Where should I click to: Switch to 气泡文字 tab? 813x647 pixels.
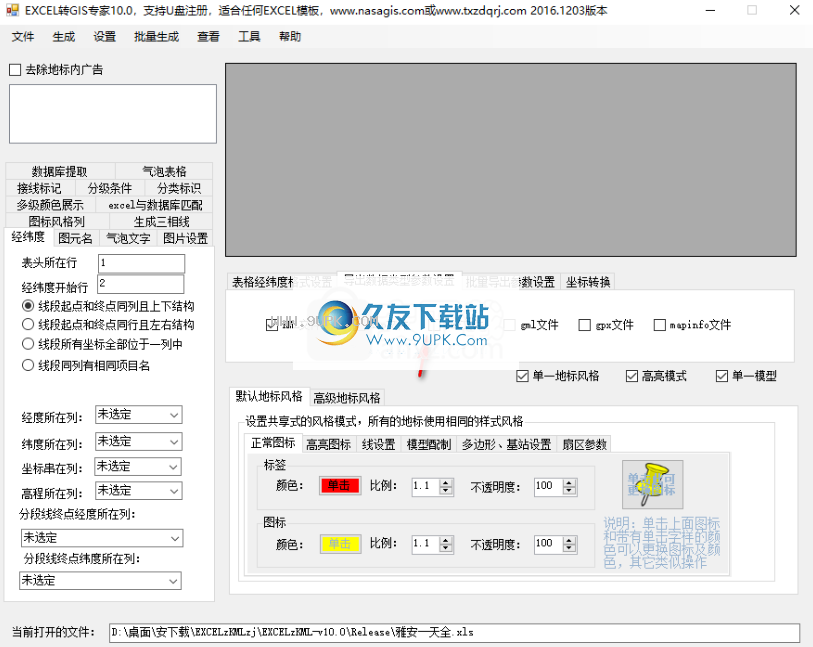[128, 238]
